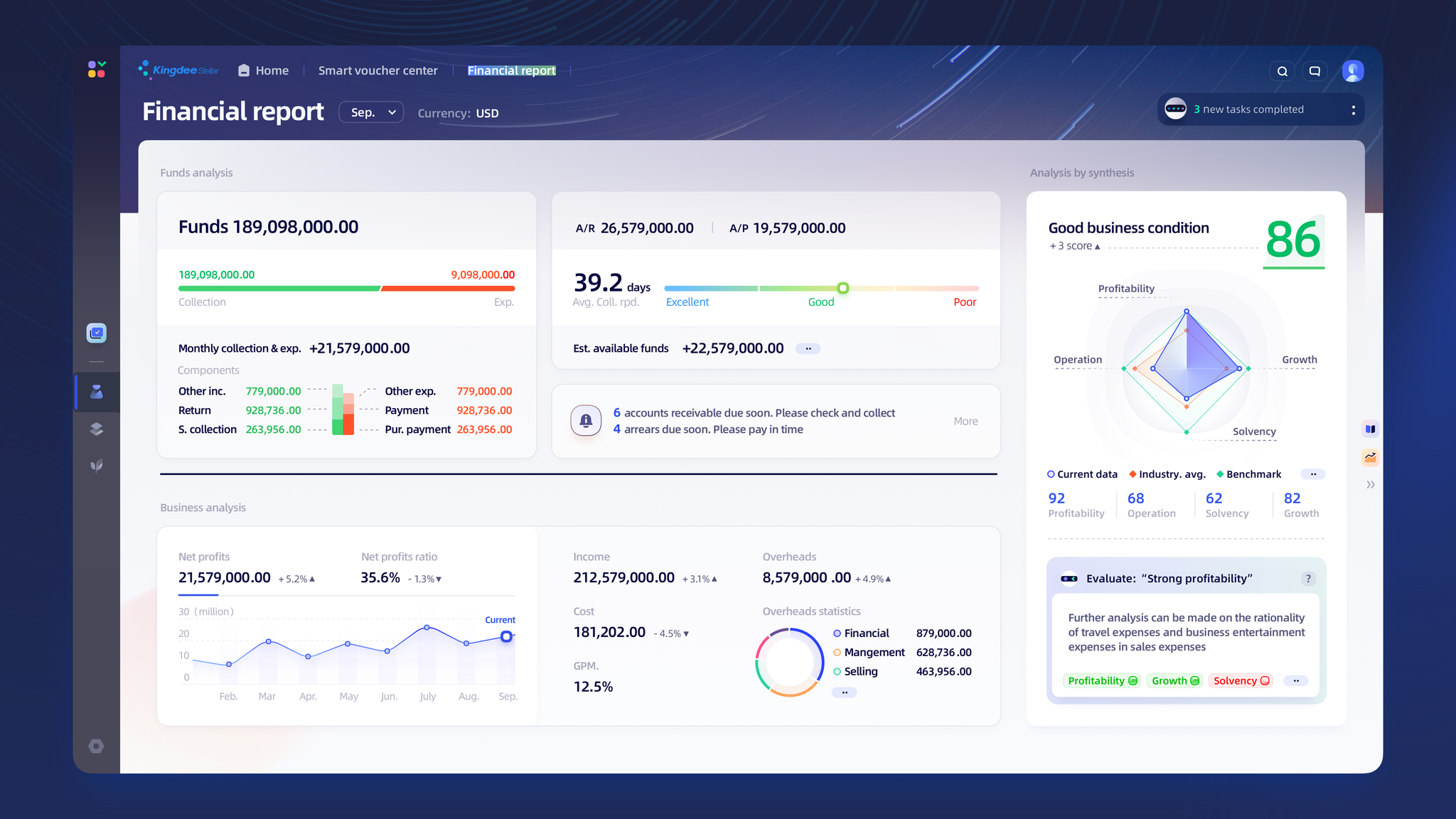Screen dimensions: 1456x819
Task: Click the robot assistant icon in tasks banner
Action: pyautogui.click(x=1175, y=109)
